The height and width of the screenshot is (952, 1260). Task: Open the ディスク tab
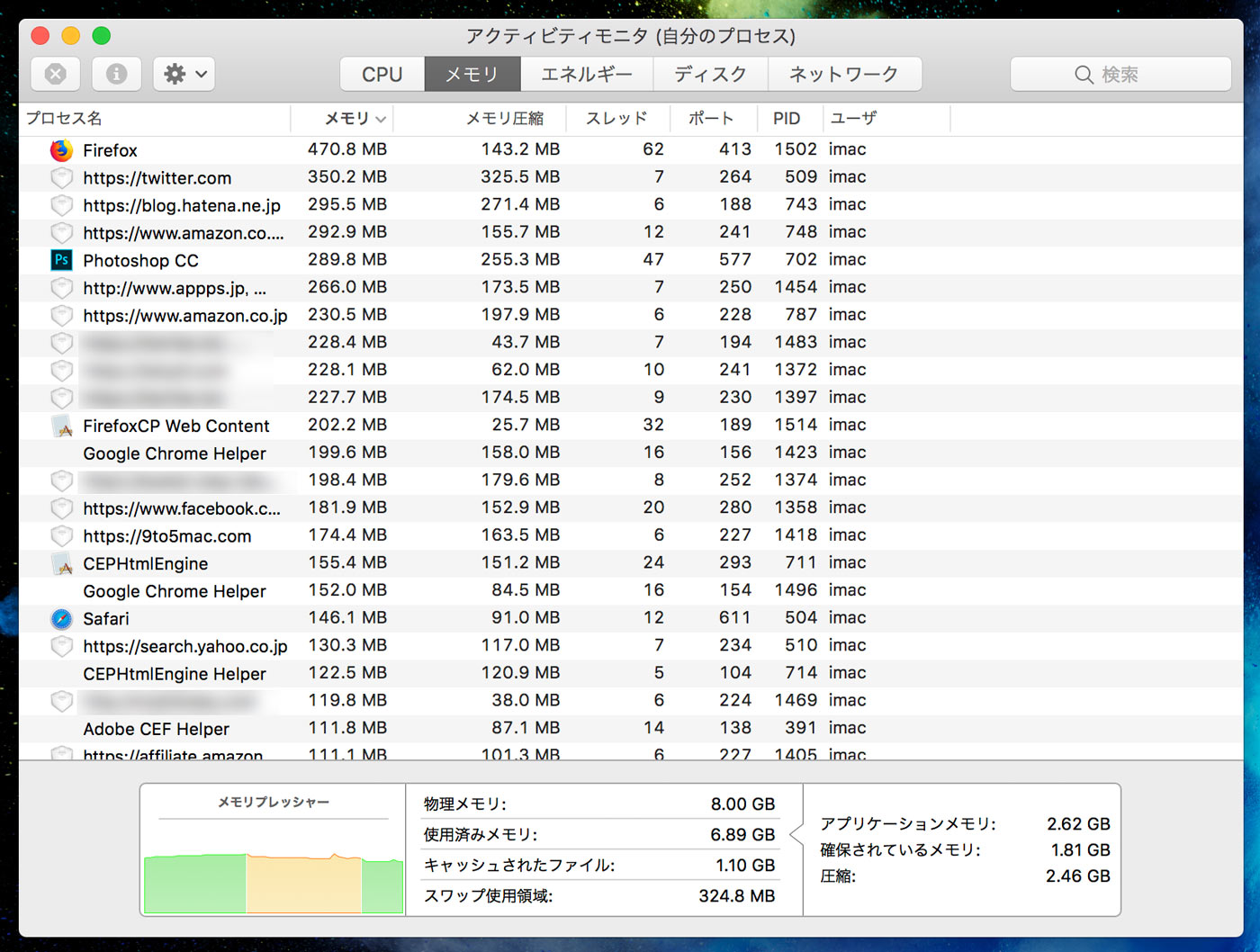pyautogui.click(x=711, y=75)
